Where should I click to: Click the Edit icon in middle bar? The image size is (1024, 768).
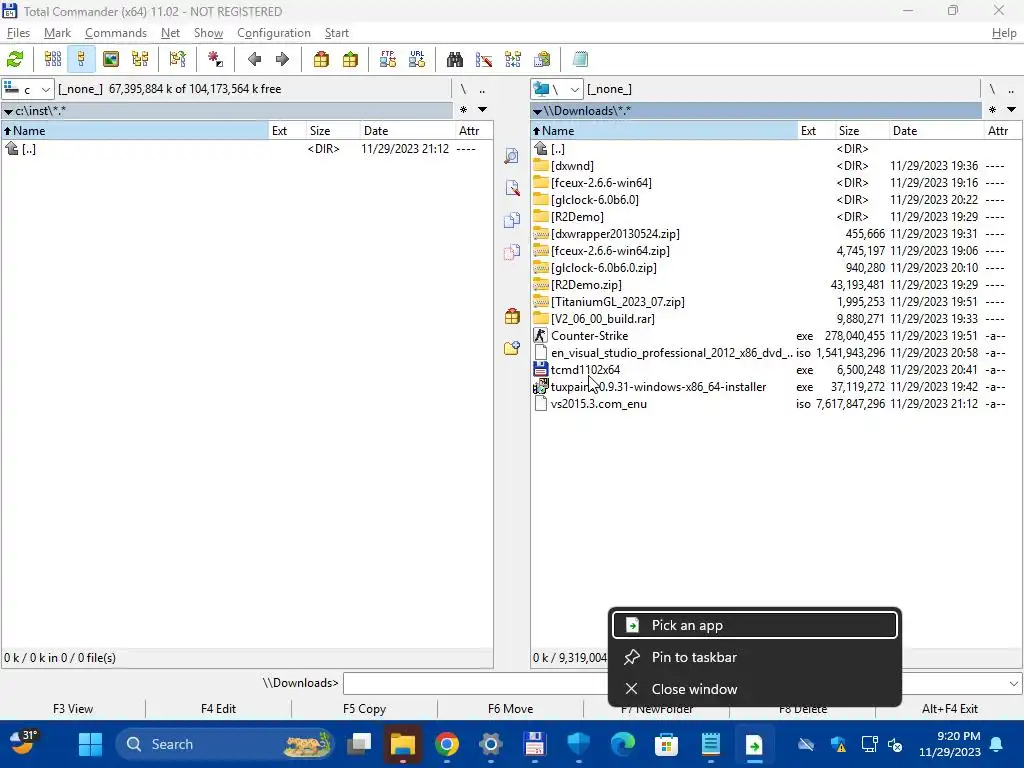[x=512, y=188]
